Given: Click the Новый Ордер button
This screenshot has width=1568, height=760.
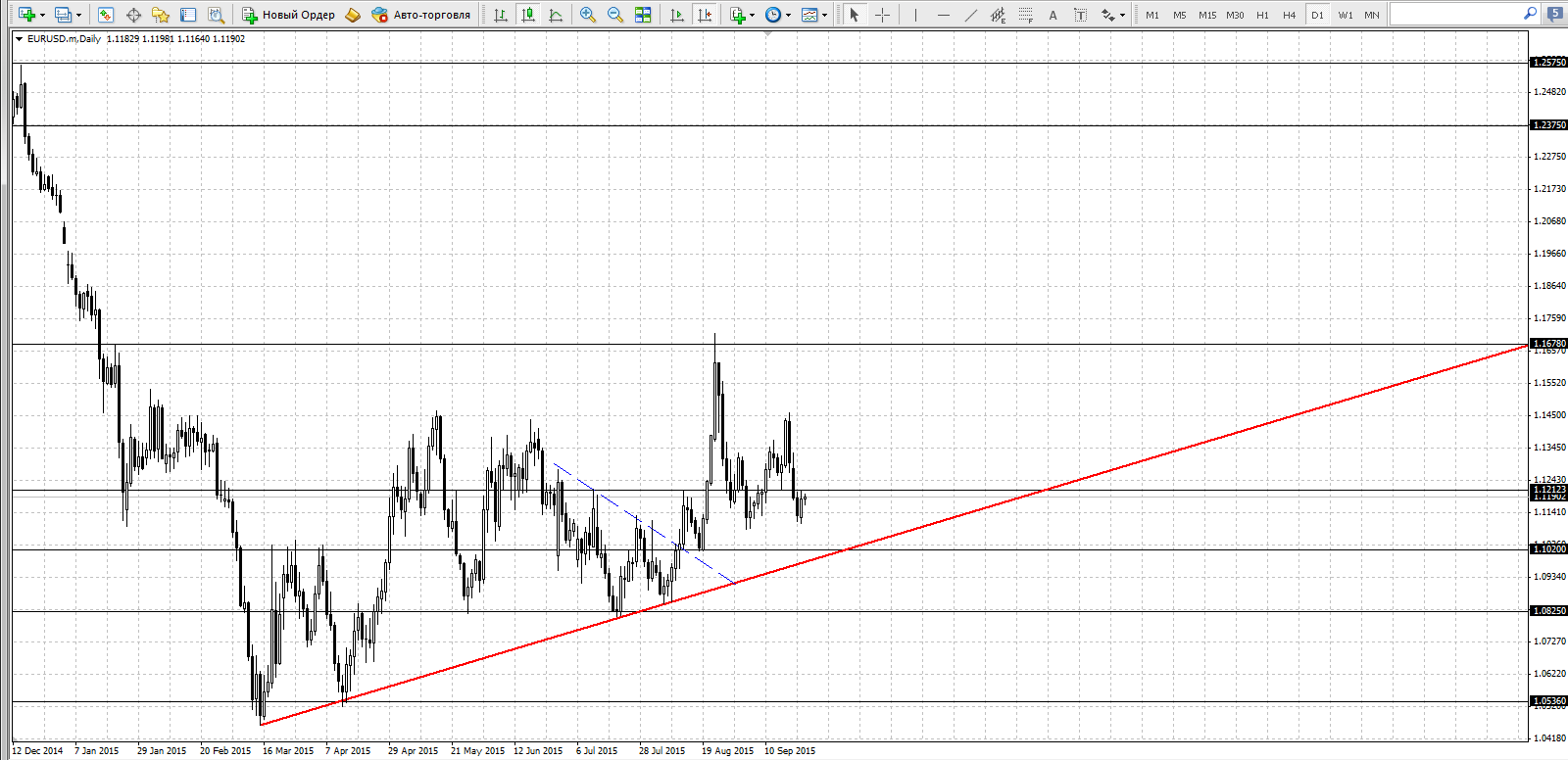Looking at the screenshot, I should (x=289, y=15).
